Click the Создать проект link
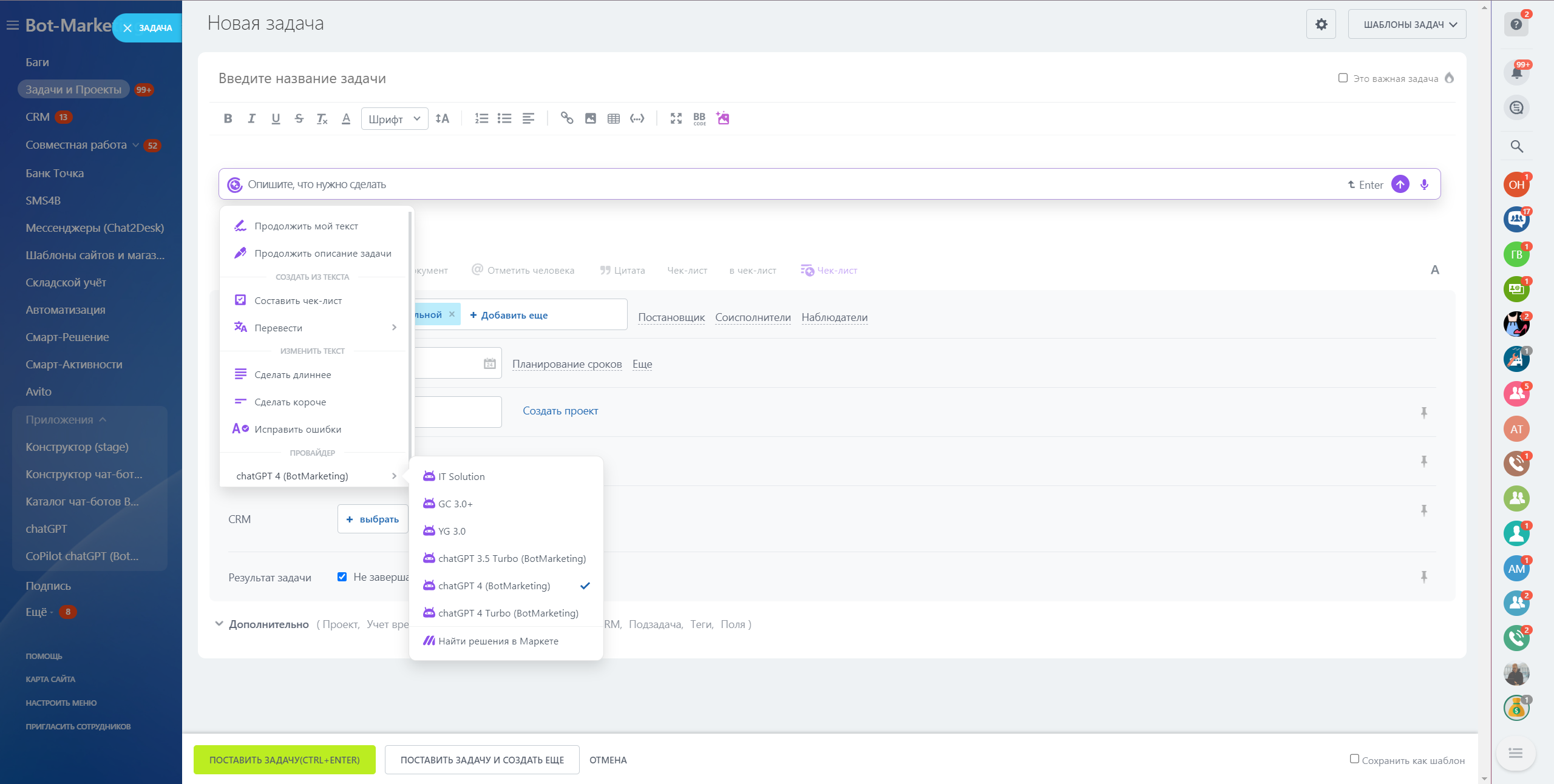Image resolution: width=1554 pixels, height=784 pixels. 560,411
